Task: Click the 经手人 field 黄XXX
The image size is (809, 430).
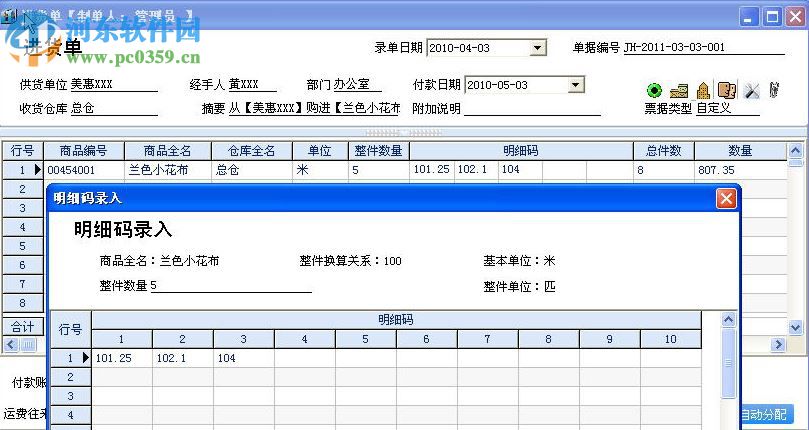Action: point(252,85)
